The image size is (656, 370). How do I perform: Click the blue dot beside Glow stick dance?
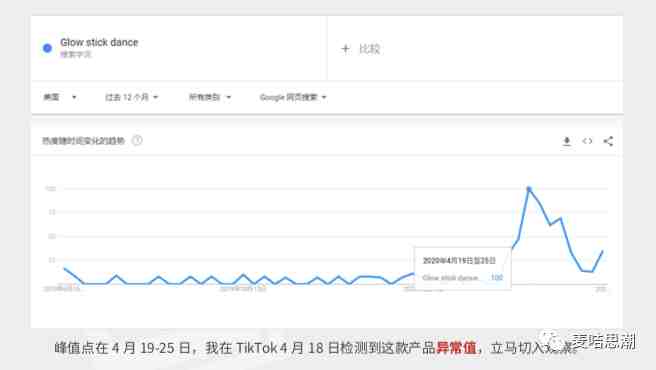pos(47,48)
